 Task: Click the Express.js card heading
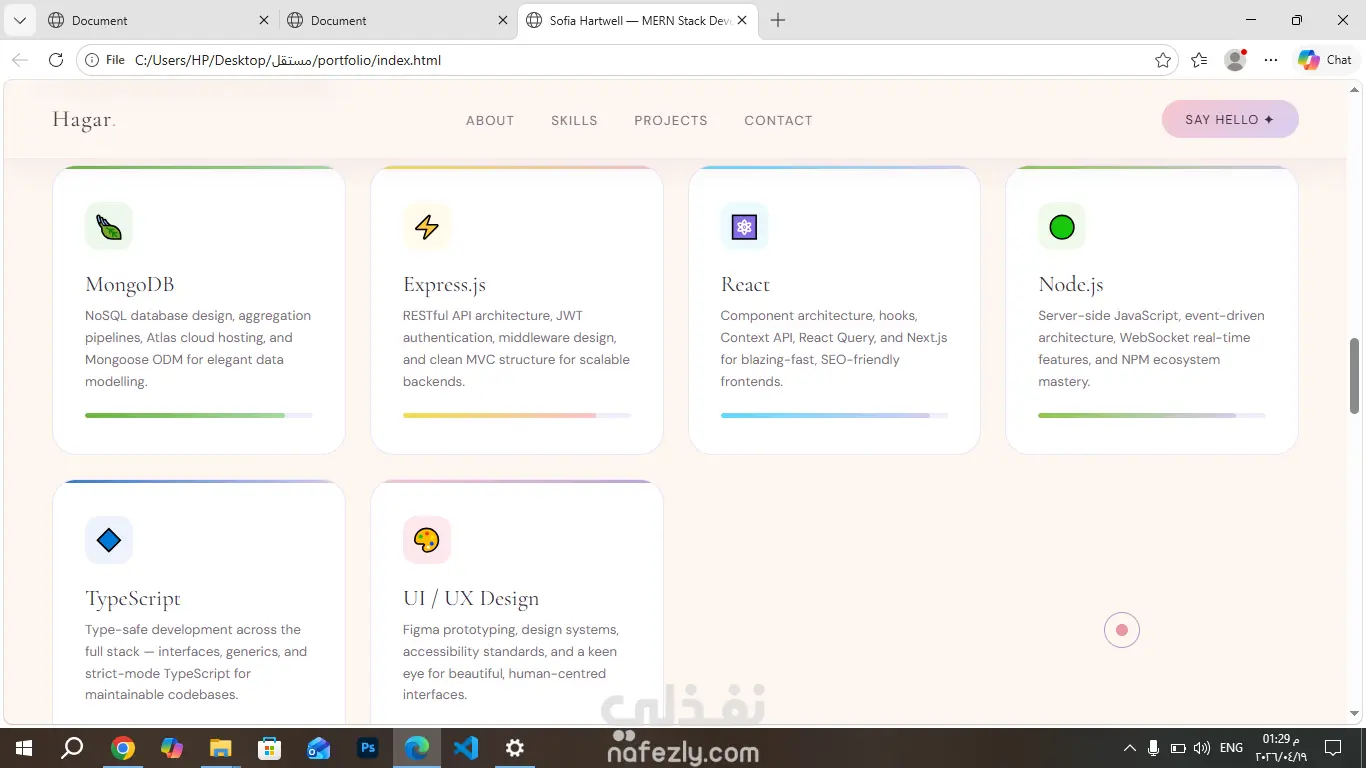[444, 285]
